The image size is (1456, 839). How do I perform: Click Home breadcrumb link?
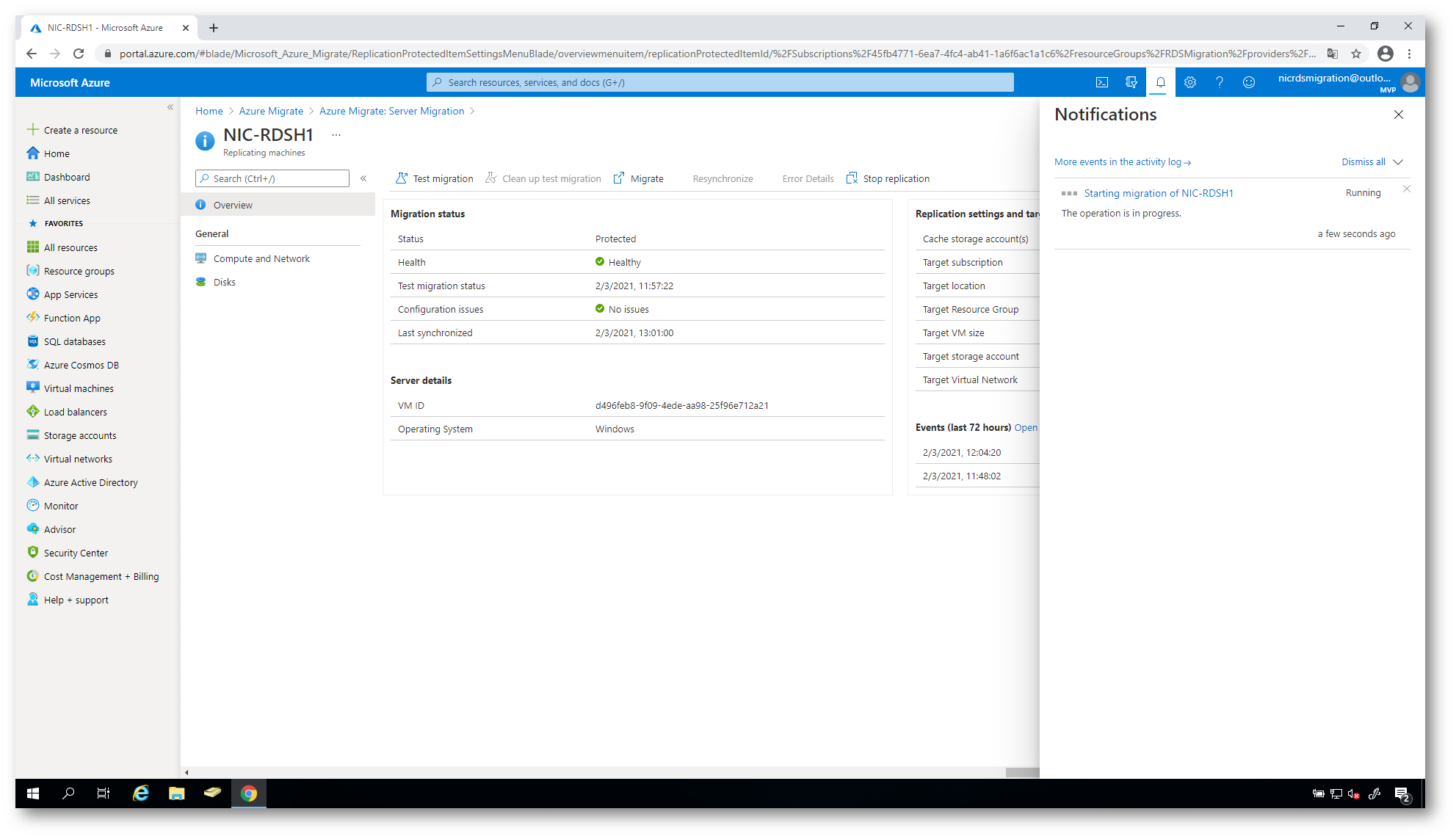pyautogui.click(x=209, y=111)
